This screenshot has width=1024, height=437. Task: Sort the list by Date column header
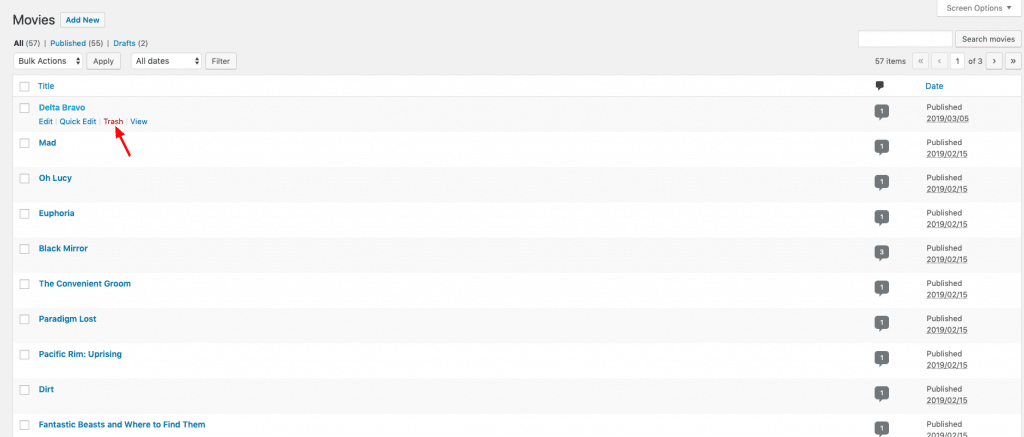point(934,86)
